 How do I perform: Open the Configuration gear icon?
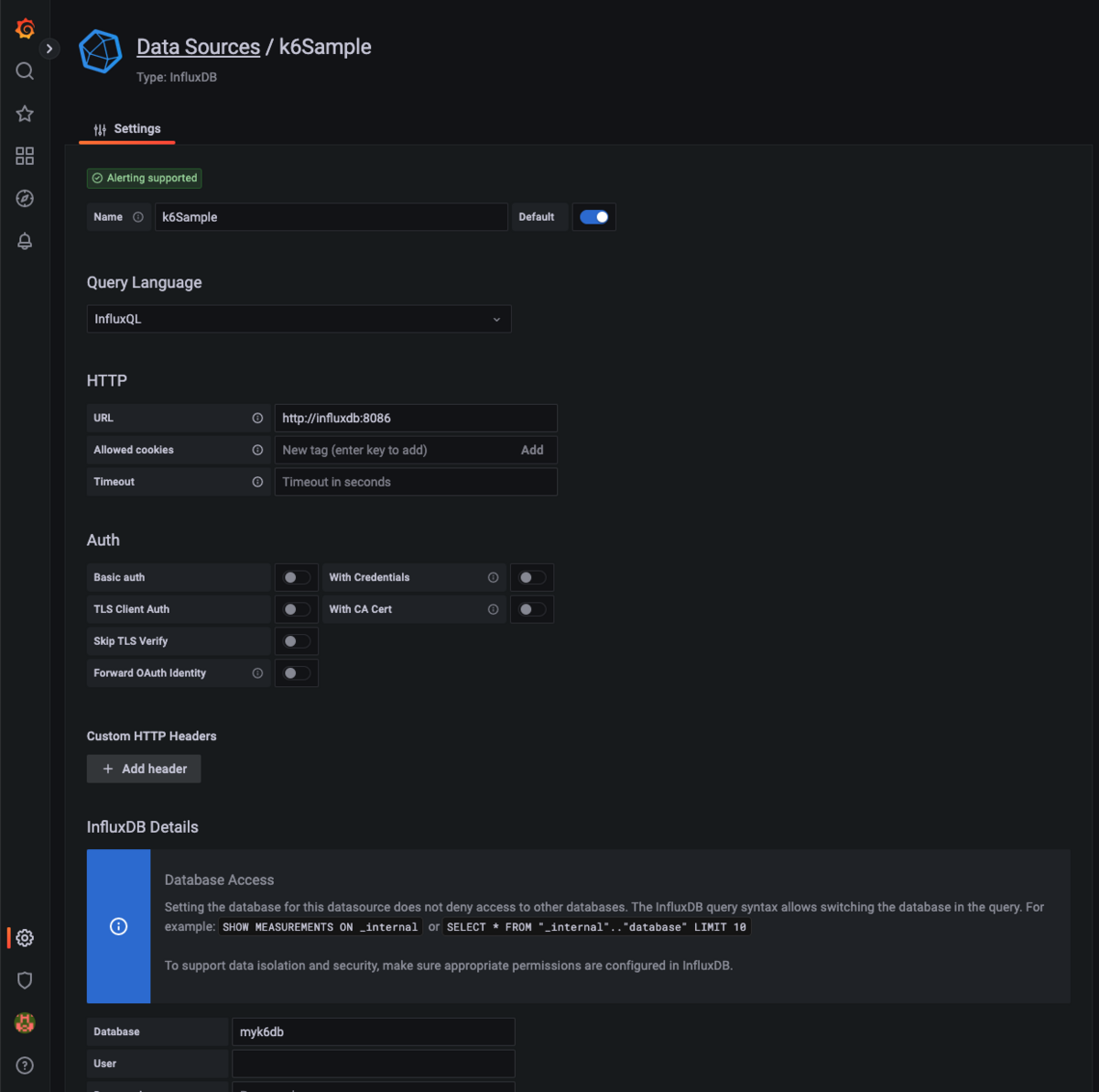[25, 938]
